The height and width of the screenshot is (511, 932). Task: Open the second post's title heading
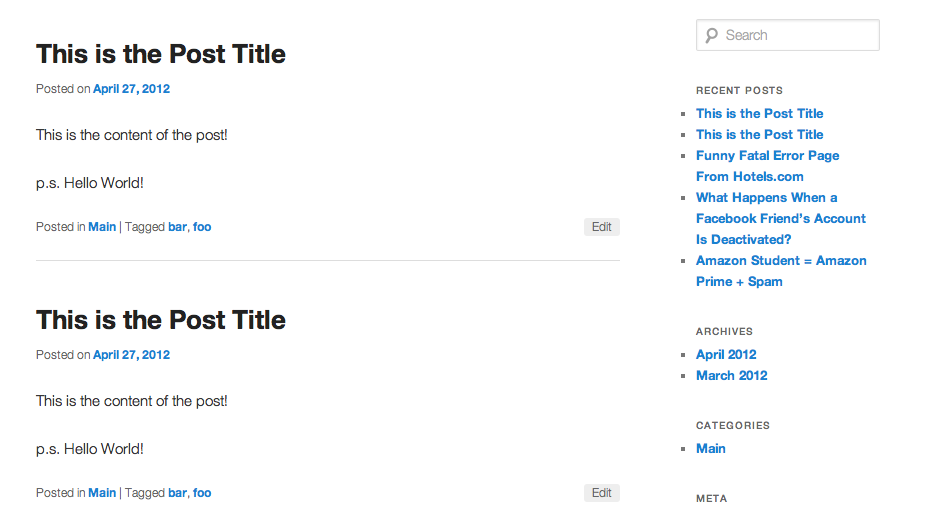161,320
